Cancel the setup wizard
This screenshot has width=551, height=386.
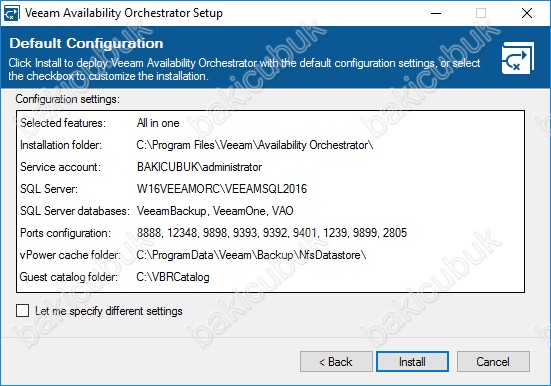tap(493, 361)
